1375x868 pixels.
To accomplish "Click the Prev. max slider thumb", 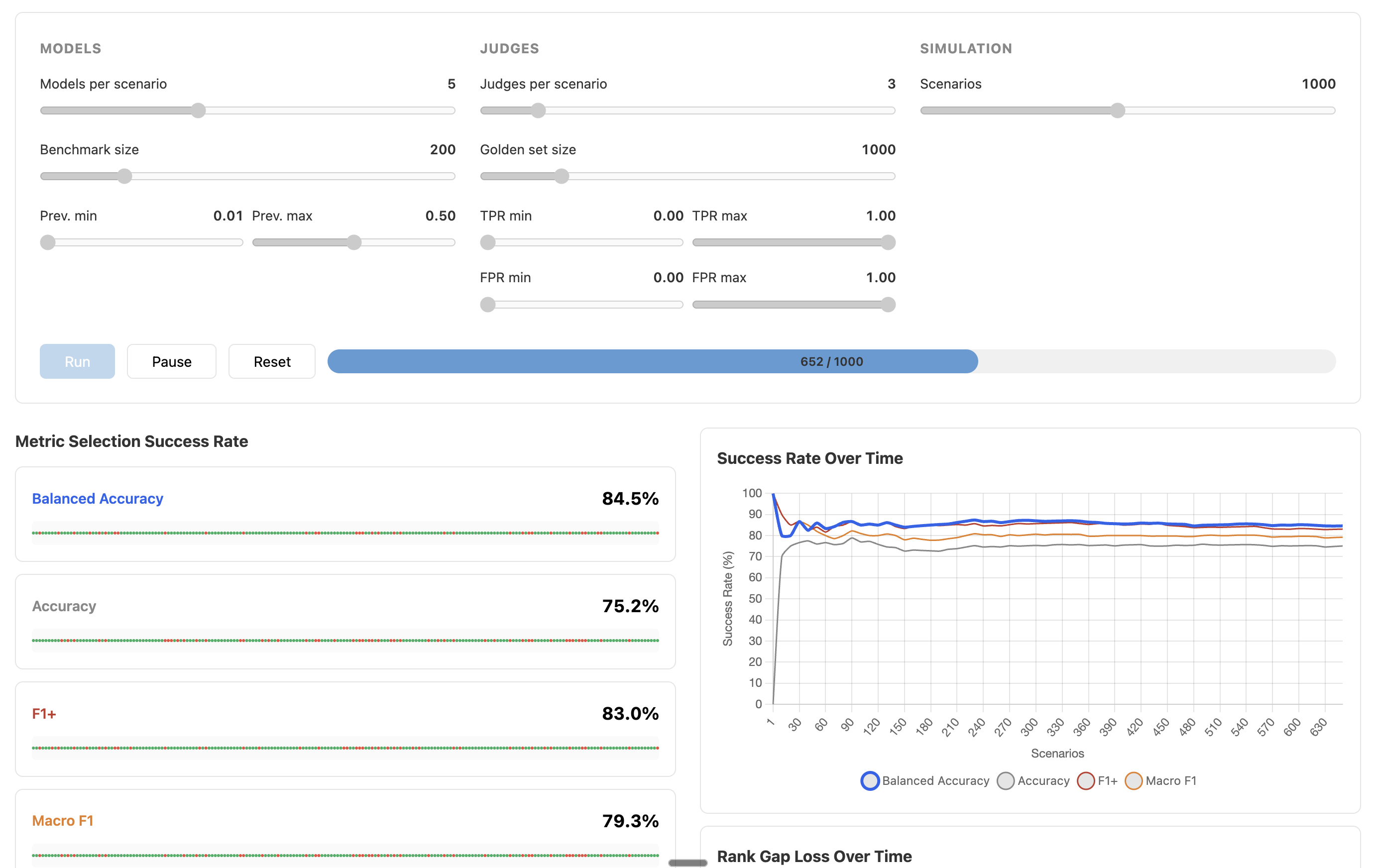I will coord(354,243).
